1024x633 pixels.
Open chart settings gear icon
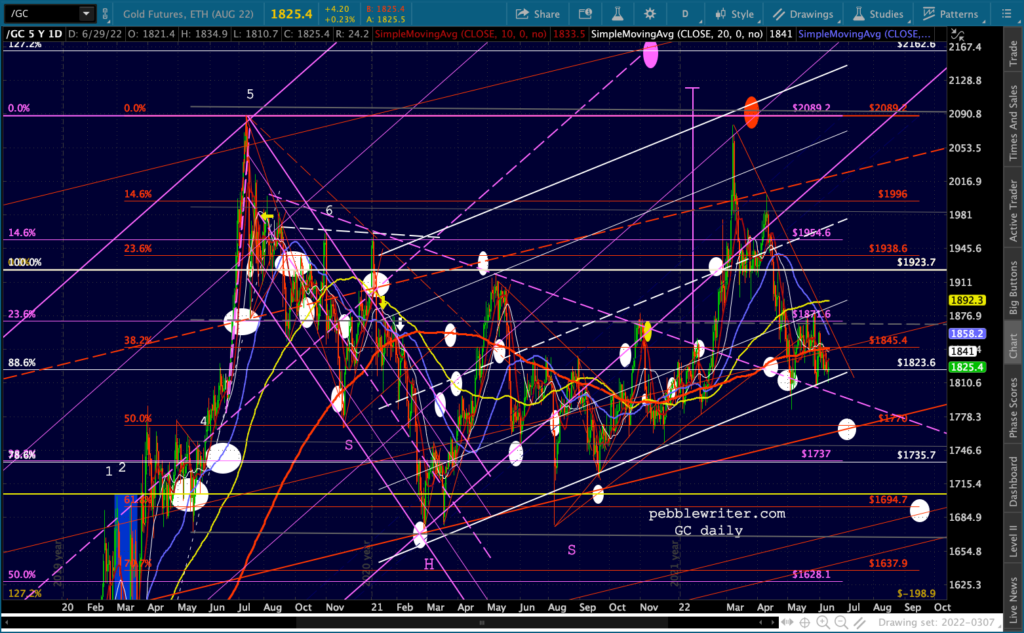click(x=649, y=14)
